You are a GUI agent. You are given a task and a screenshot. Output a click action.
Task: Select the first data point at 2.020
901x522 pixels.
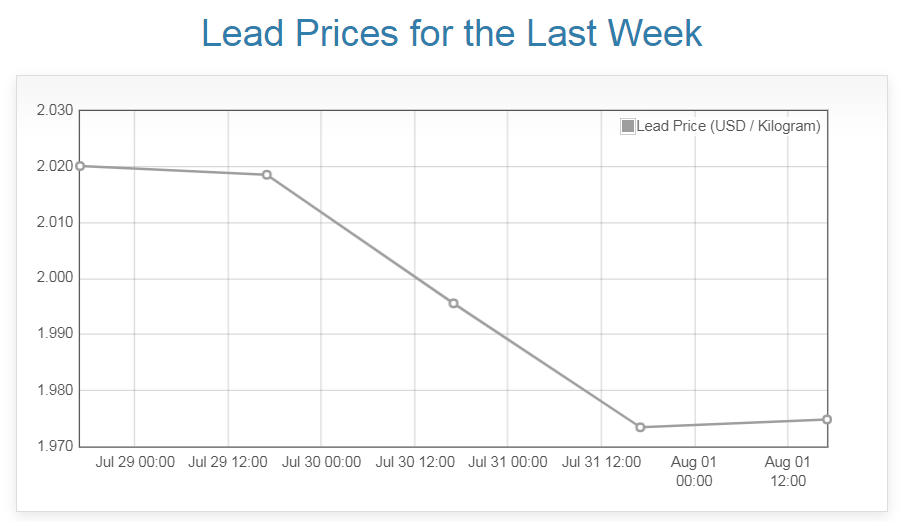80,166
